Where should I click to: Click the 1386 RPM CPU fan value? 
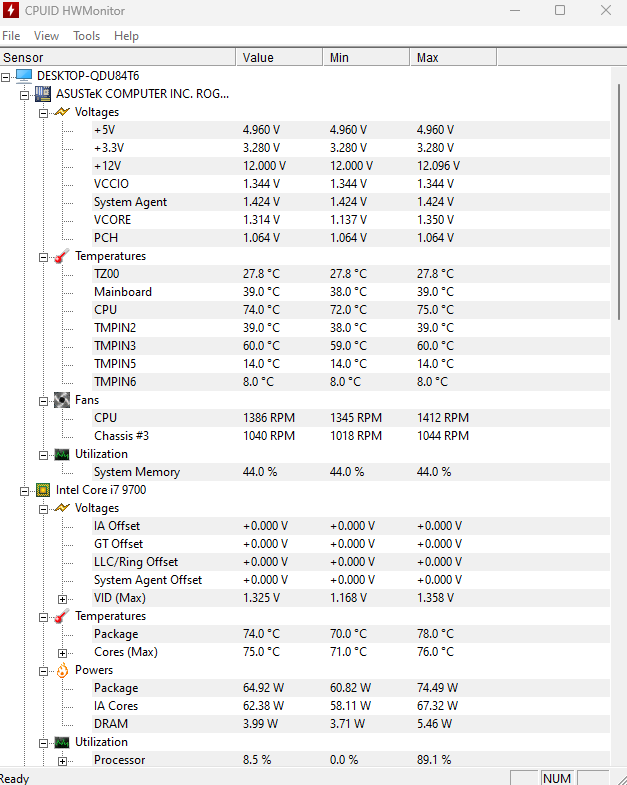269,418
